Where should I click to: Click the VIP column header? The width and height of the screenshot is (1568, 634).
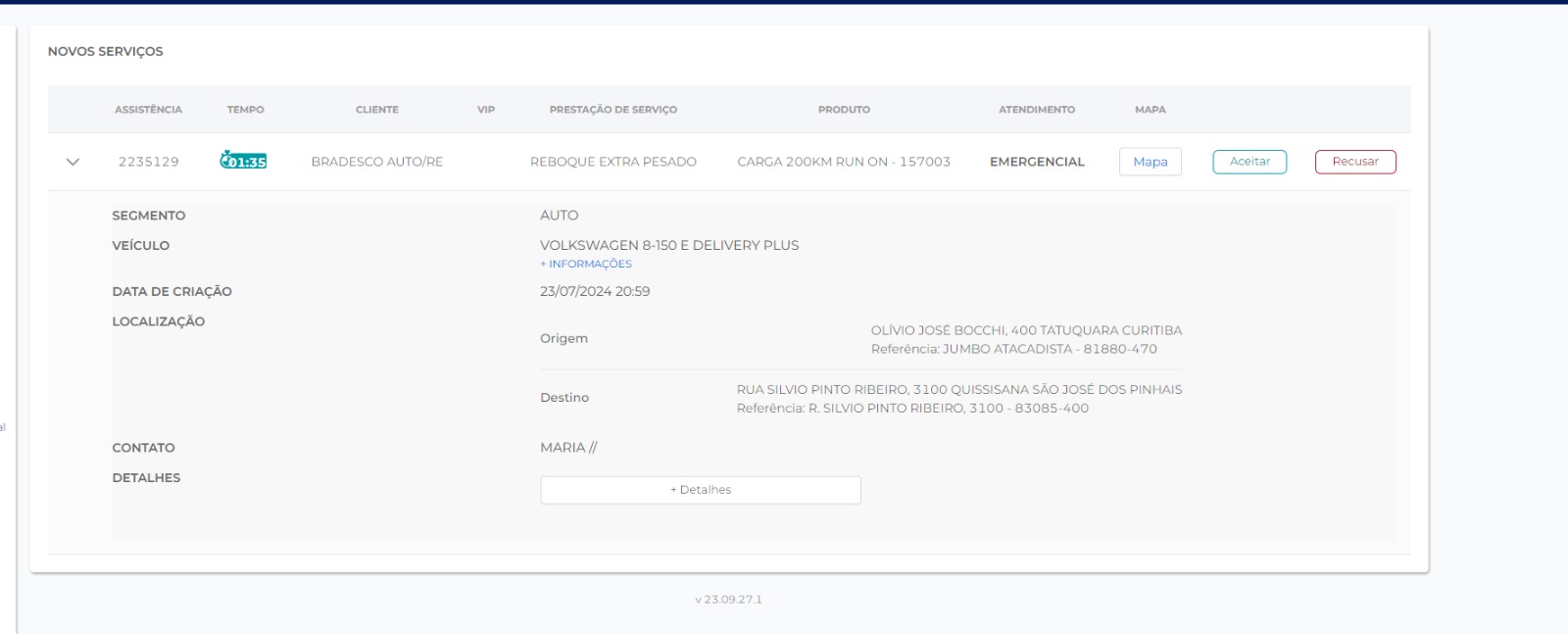(486, 110)
